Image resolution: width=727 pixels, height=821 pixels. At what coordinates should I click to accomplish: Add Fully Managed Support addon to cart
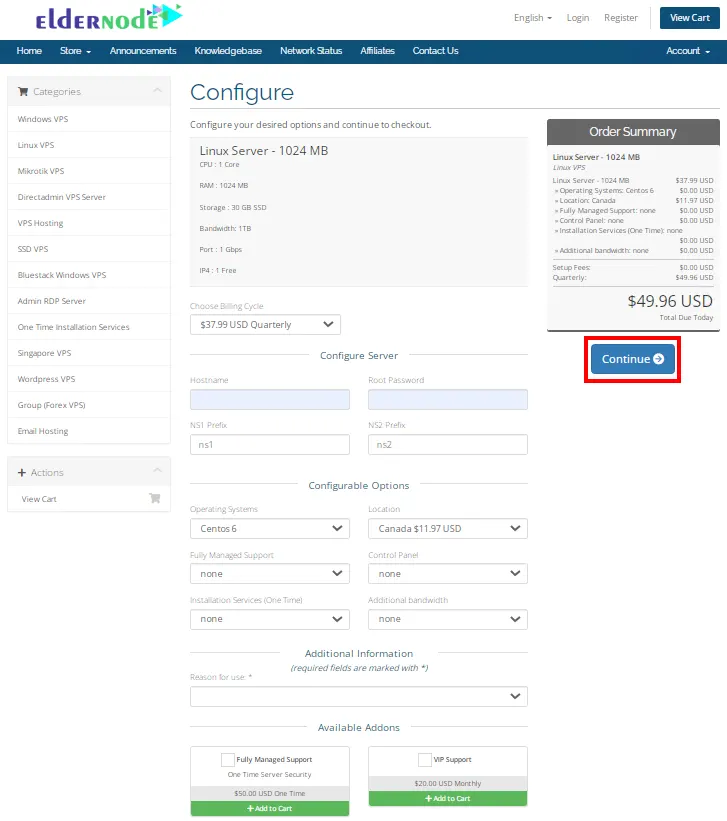click(x=270, y=808)
